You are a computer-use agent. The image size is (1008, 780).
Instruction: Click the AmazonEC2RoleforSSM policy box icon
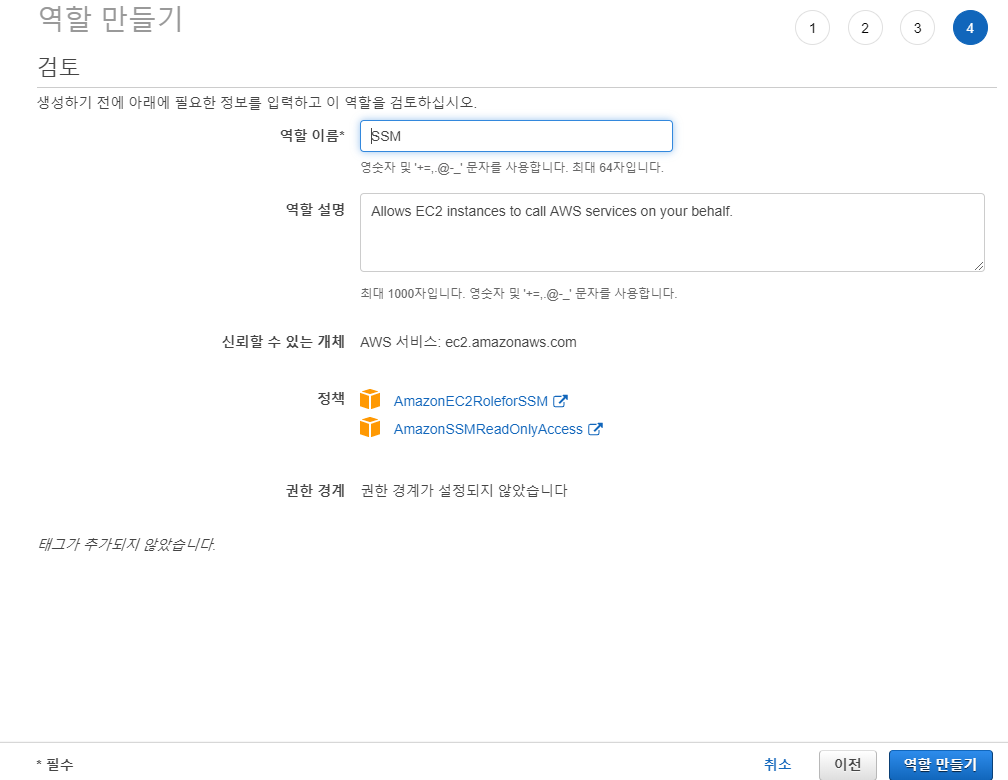tap(370, 399)
